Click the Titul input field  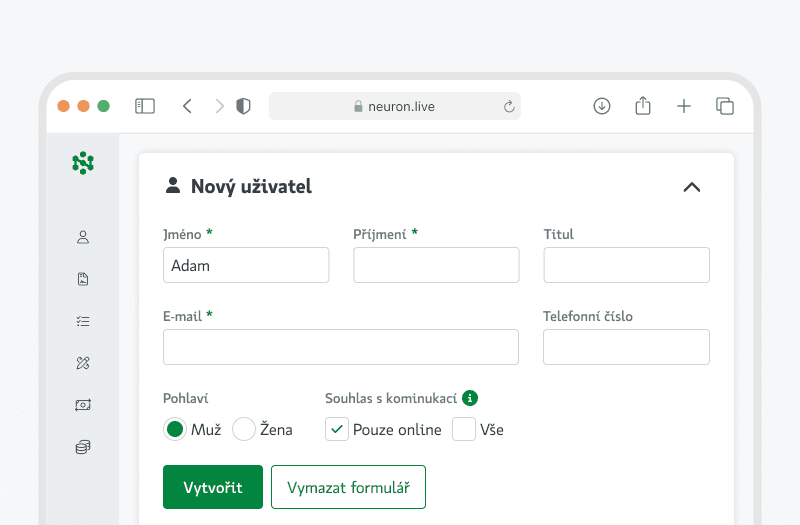(x=627, y=265)
